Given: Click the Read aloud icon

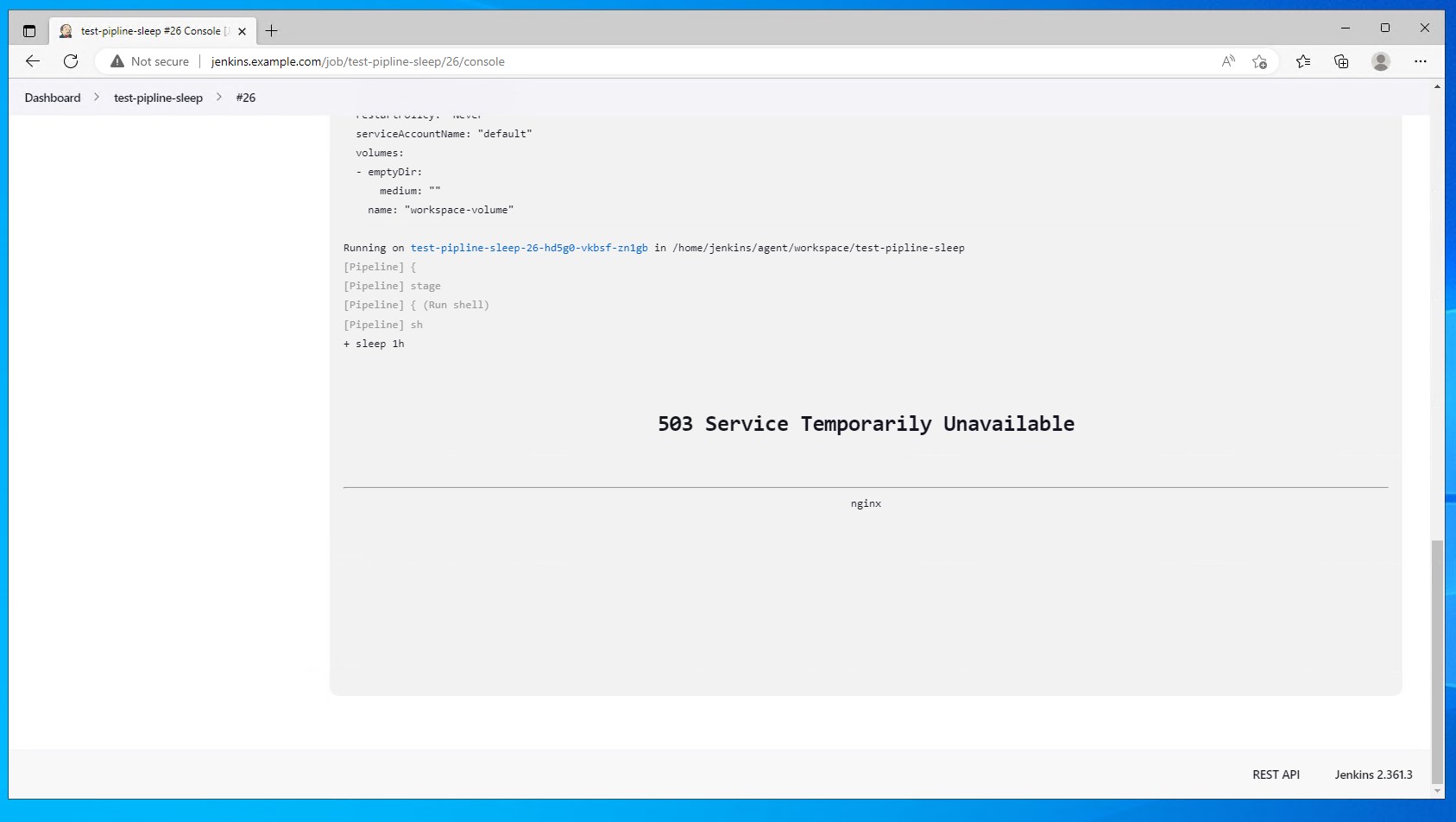Looking at the screenshot, I should [1226, 61].
